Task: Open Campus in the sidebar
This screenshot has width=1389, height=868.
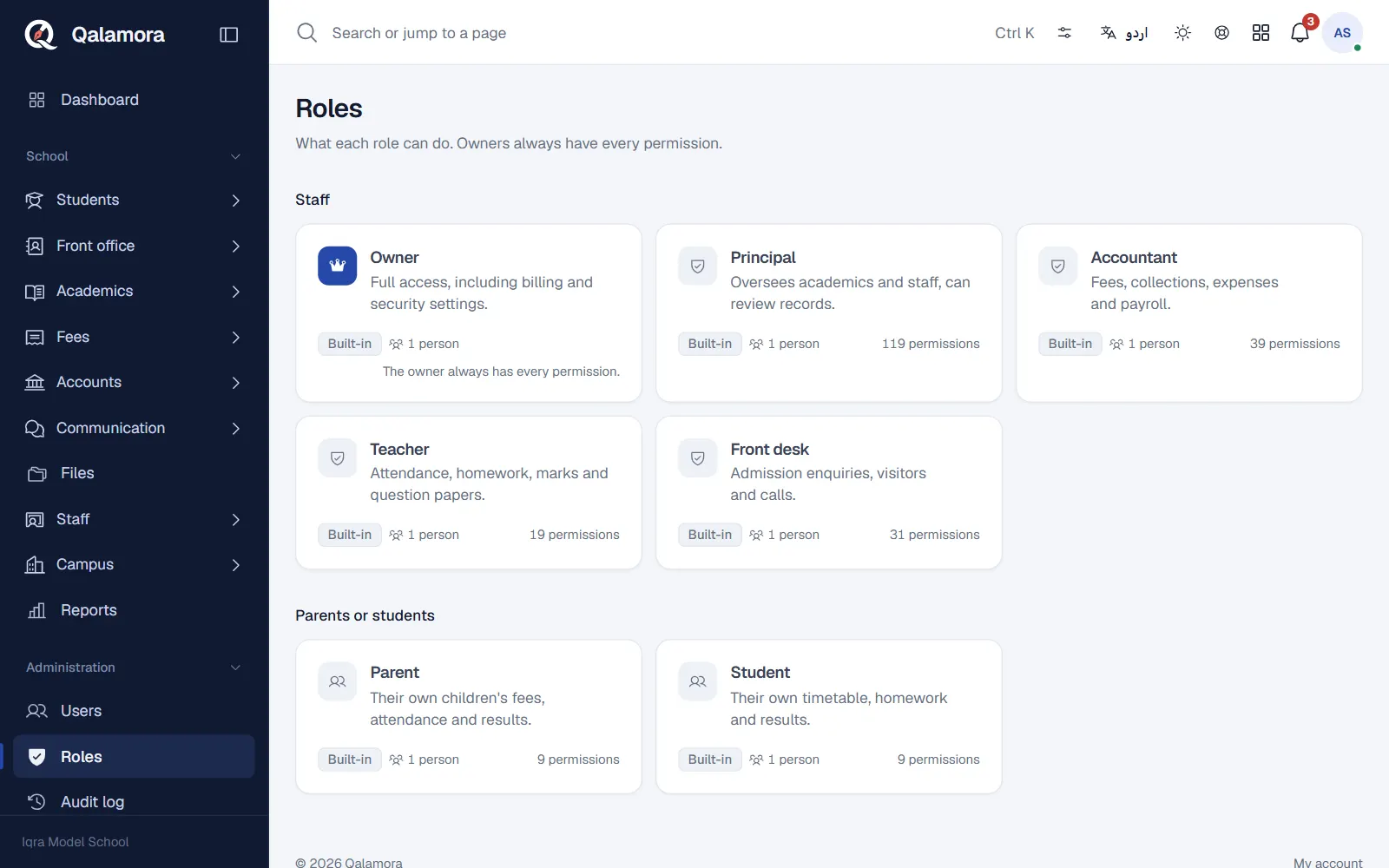Action: (x=134, y=564)
